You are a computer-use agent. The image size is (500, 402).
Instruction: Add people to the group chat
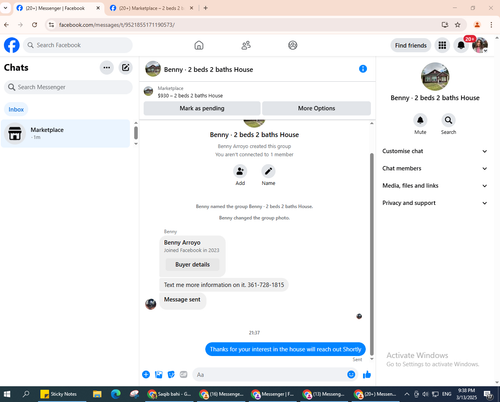pos(240,171)
